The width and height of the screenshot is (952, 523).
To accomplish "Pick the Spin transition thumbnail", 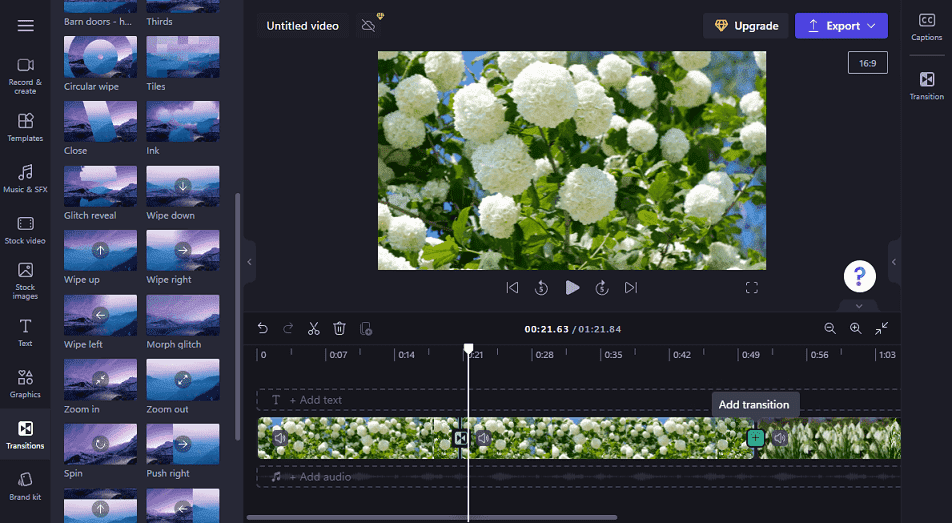I will coord(100,444).
